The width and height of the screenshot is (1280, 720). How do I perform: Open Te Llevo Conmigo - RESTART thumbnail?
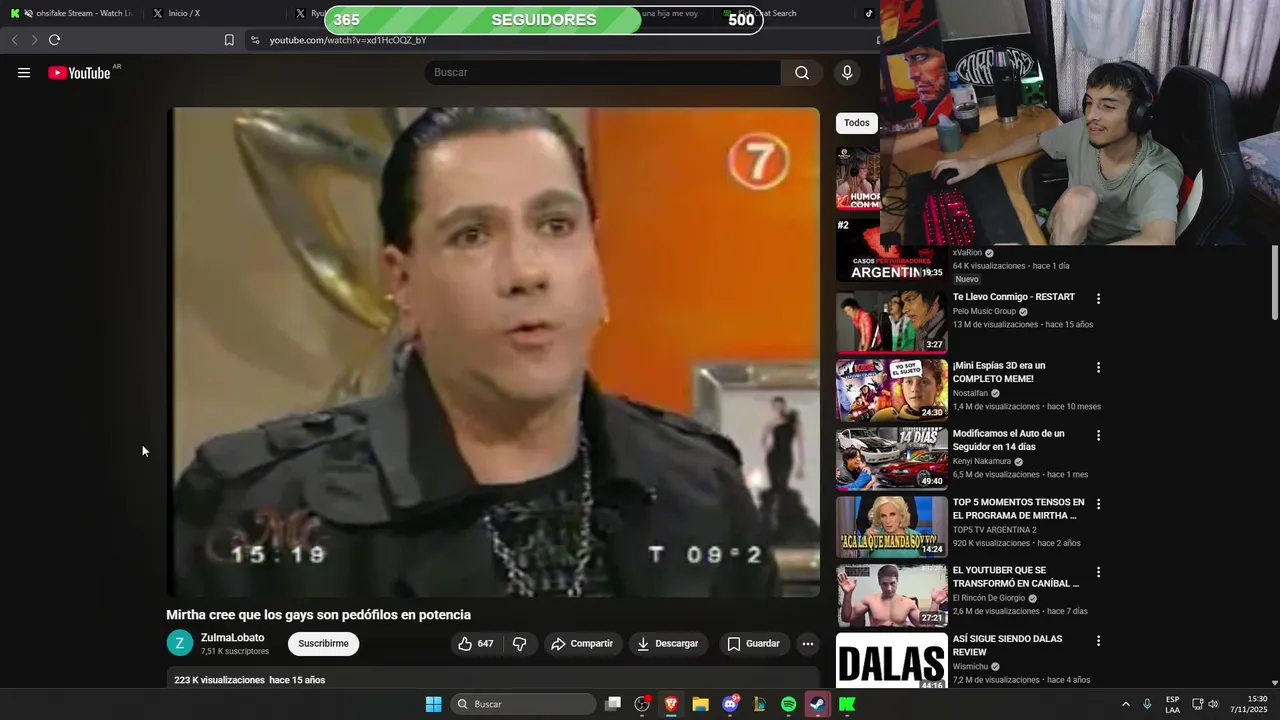coord(891,322)
